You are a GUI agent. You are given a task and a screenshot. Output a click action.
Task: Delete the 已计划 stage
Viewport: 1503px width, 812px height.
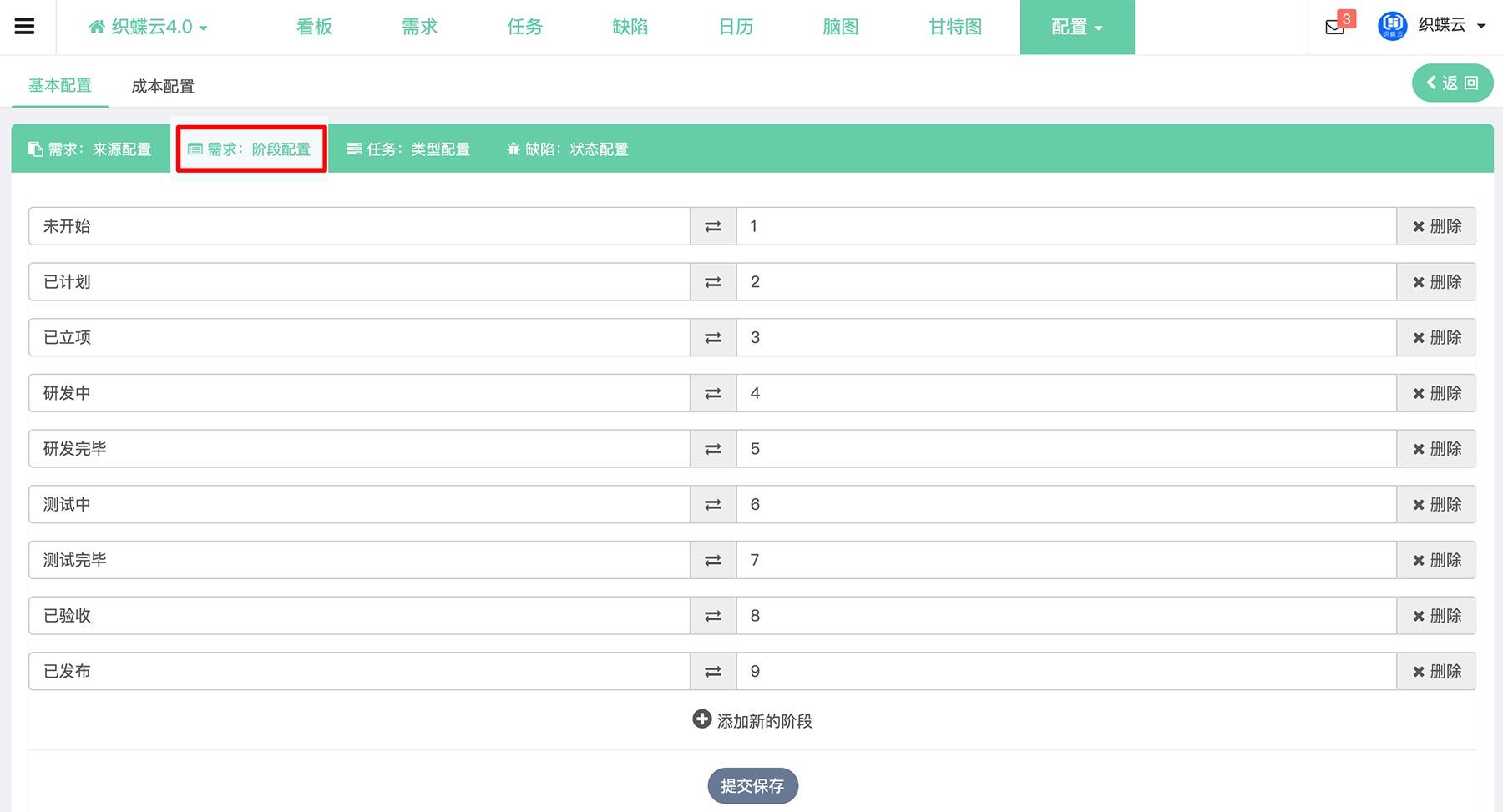pos(1436,282)
